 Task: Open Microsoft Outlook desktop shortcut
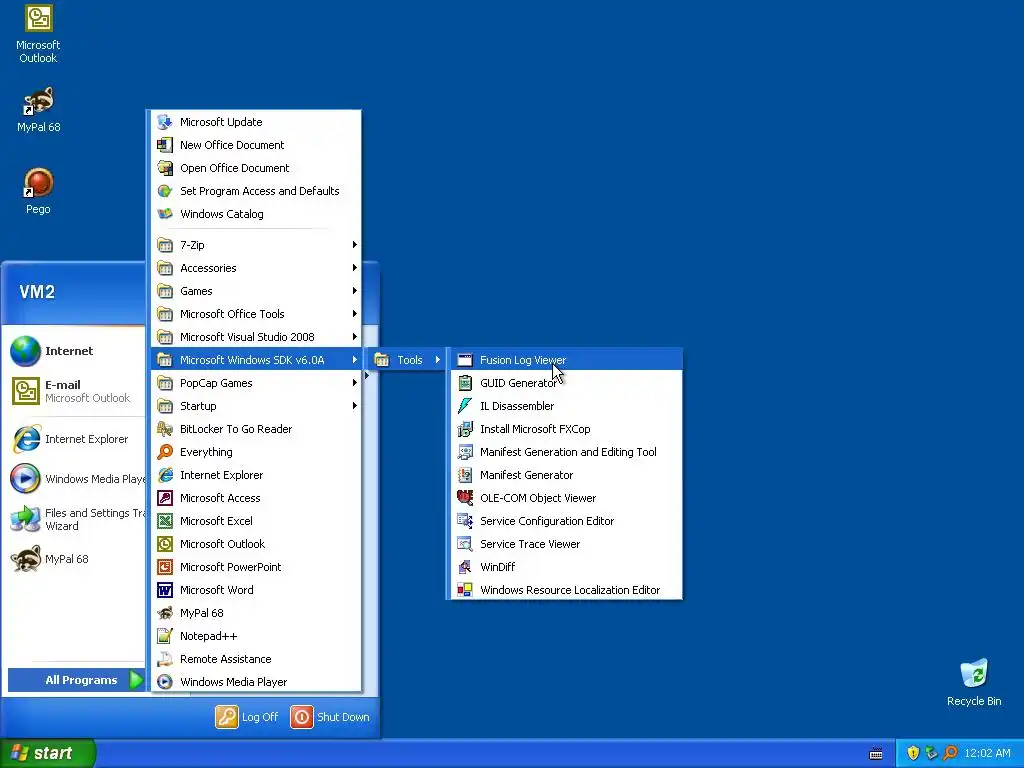pos(38,34)
